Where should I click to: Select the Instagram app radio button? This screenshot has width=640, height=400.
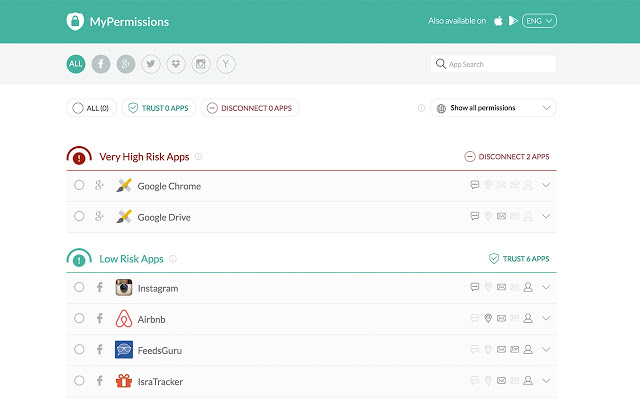click(x=79, y=288)
